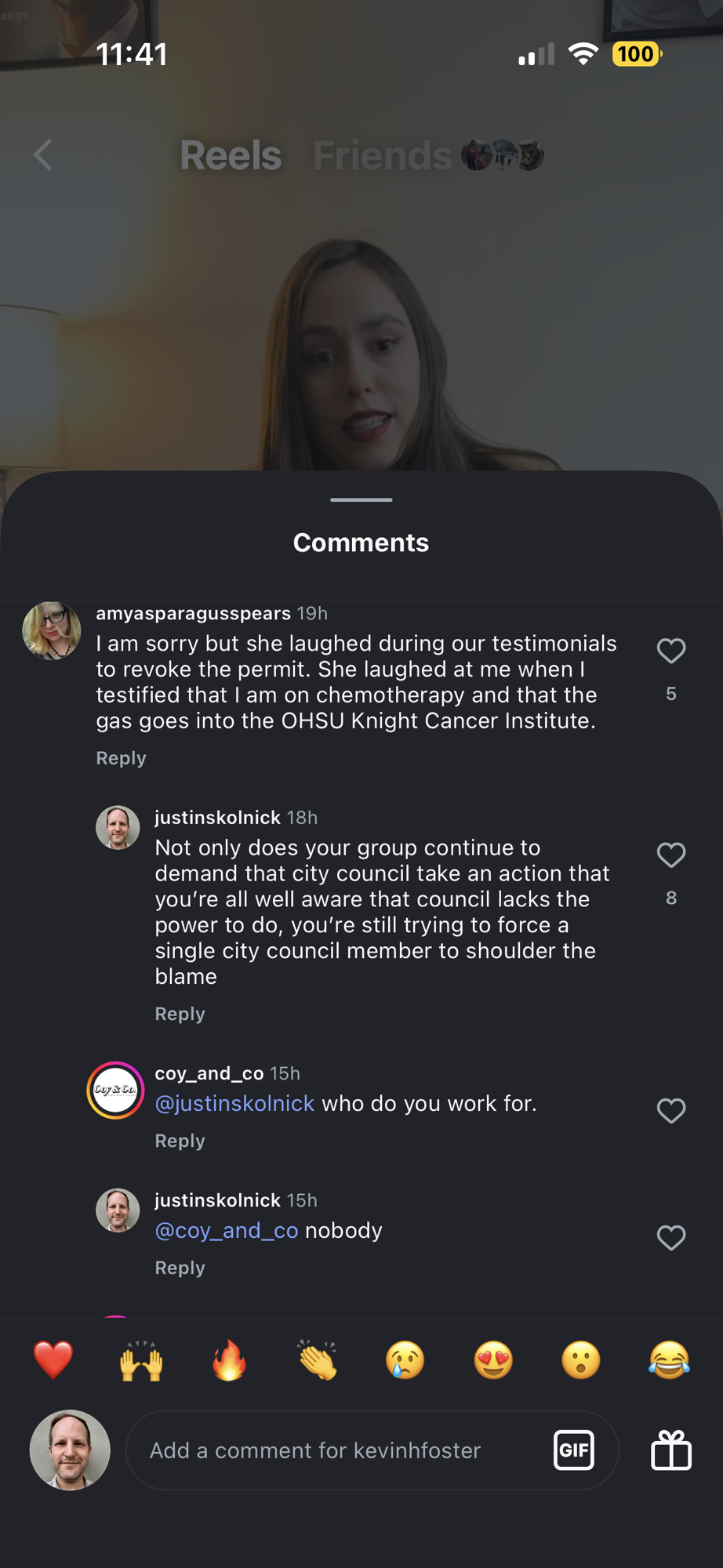Send laughing tears emoji reaction

[670, 1359]
